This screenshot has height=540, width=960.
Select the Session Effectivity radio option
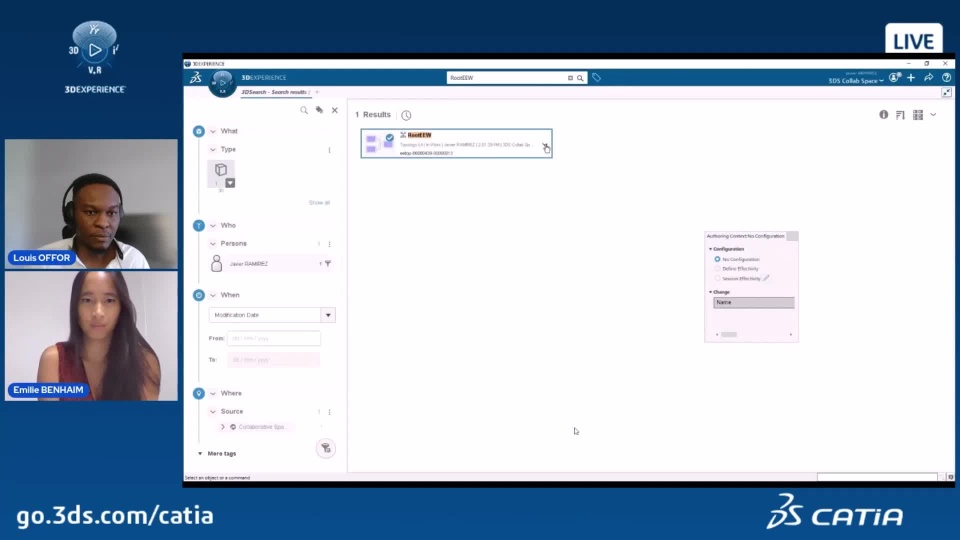coord(718,279)
